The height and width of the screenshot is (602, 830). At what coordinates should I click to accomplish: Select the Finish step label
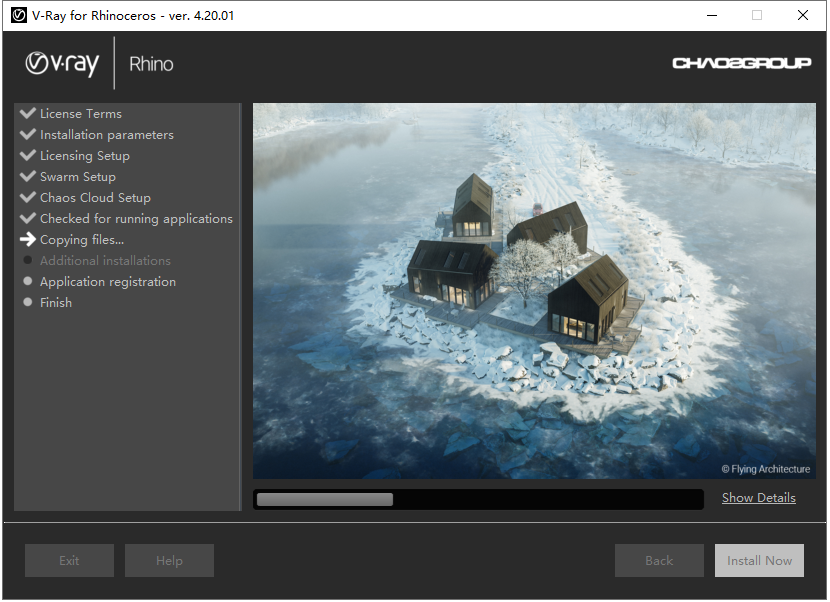(56, 302)
